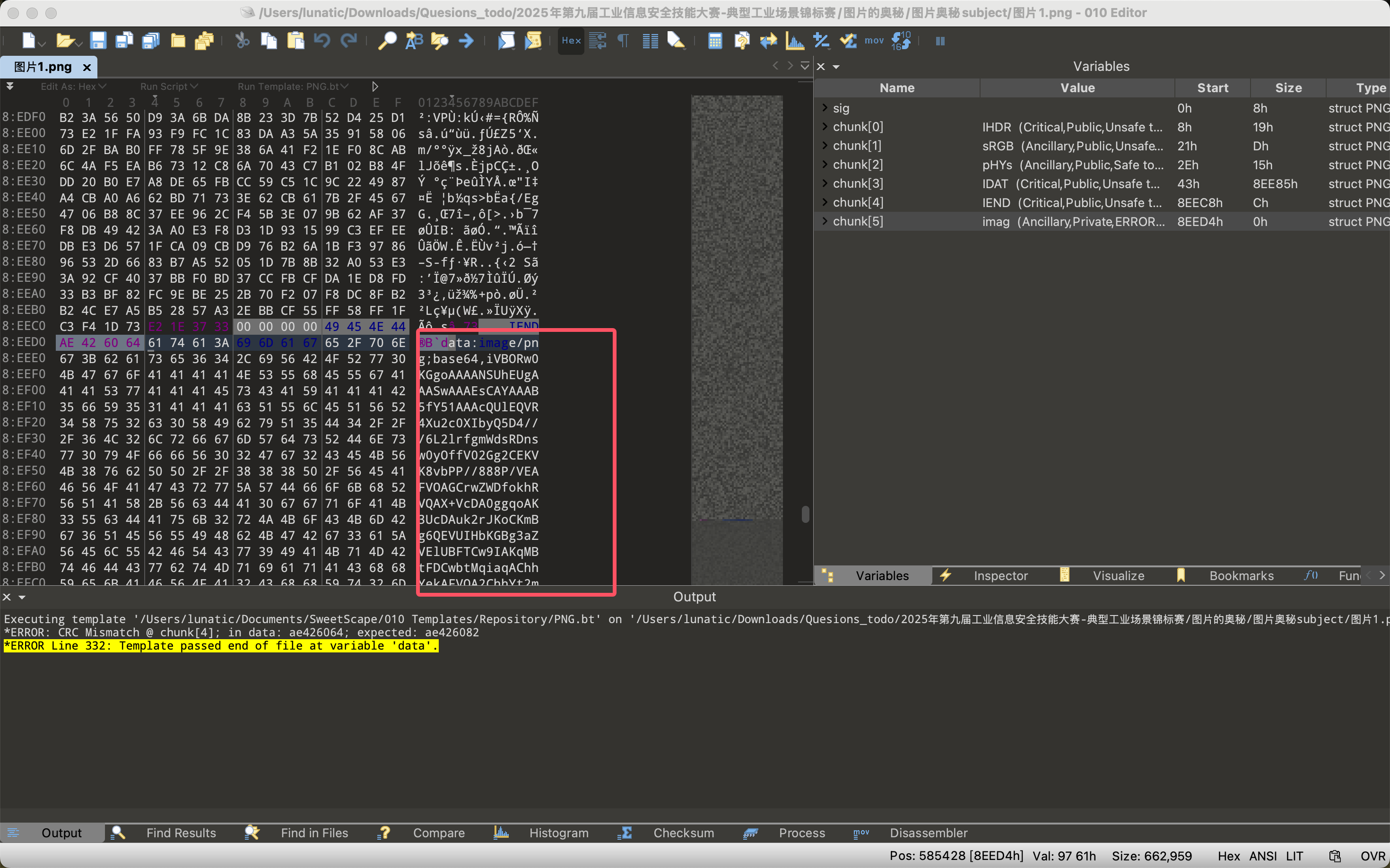The image size is (1390, 868).
Task: Click the Hex Operations plus-minus icon
Action: tap(821, 41)
